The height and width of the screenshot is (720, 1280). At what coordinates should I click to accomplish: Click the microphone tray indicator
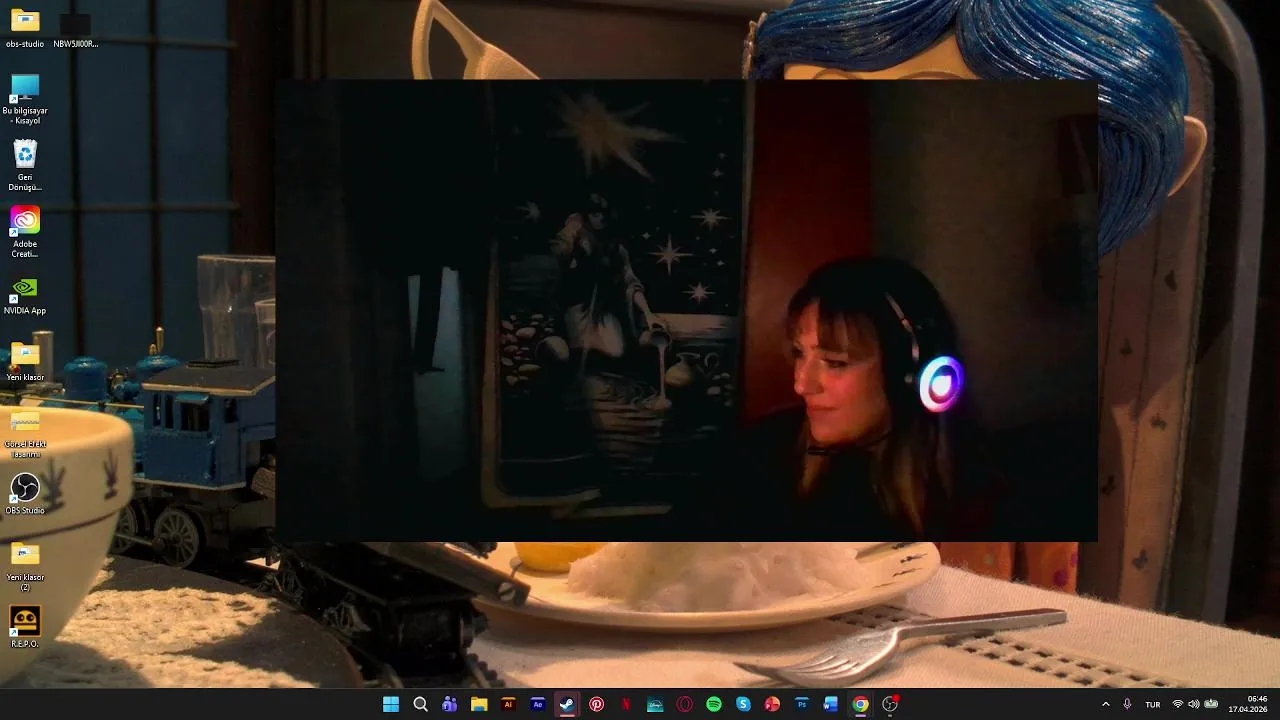pyautogui.click(x=1128, y=704)
